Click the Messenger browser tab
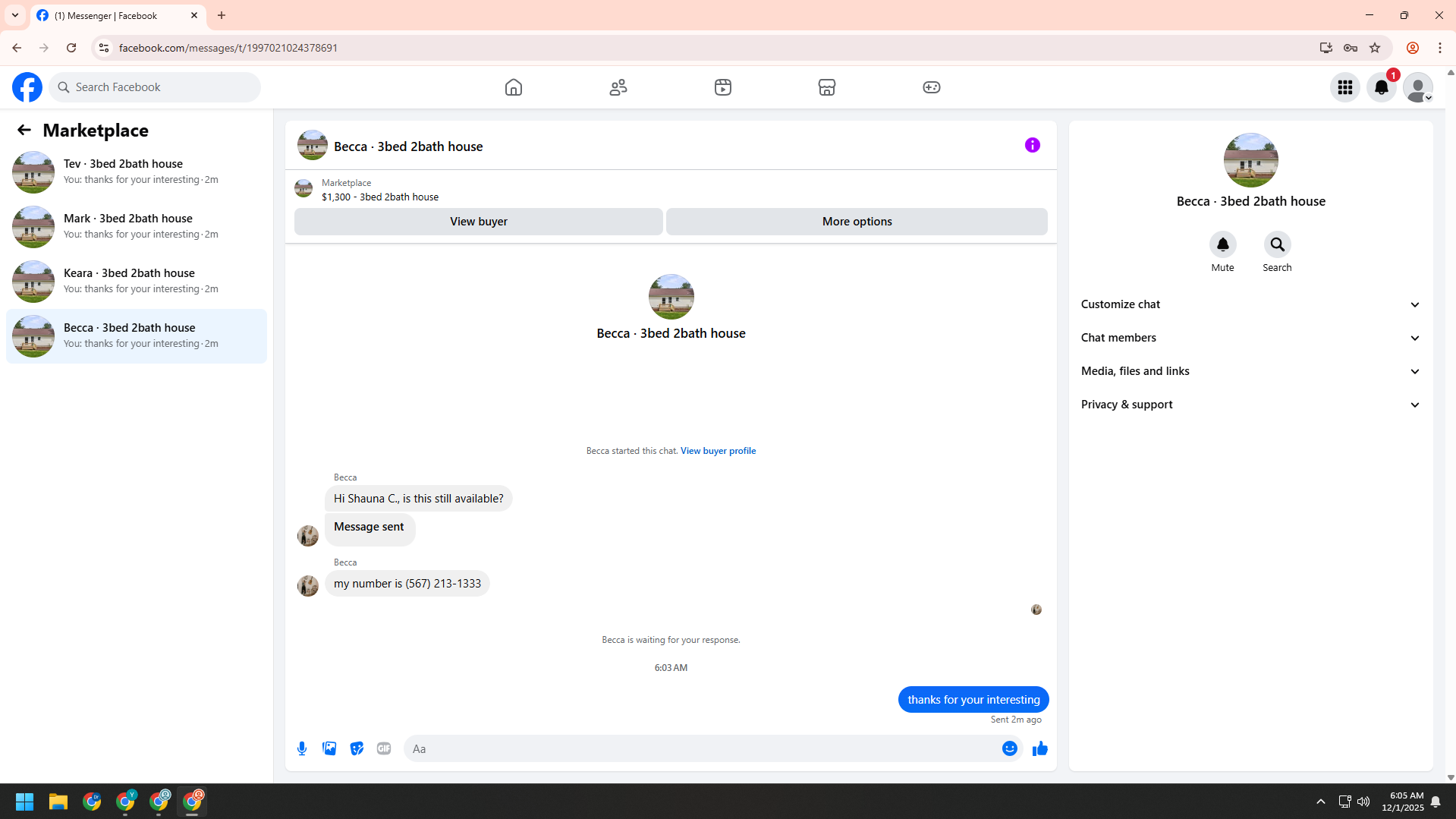This screenshot has height=819, width=1456. click(x=118, y=15)
